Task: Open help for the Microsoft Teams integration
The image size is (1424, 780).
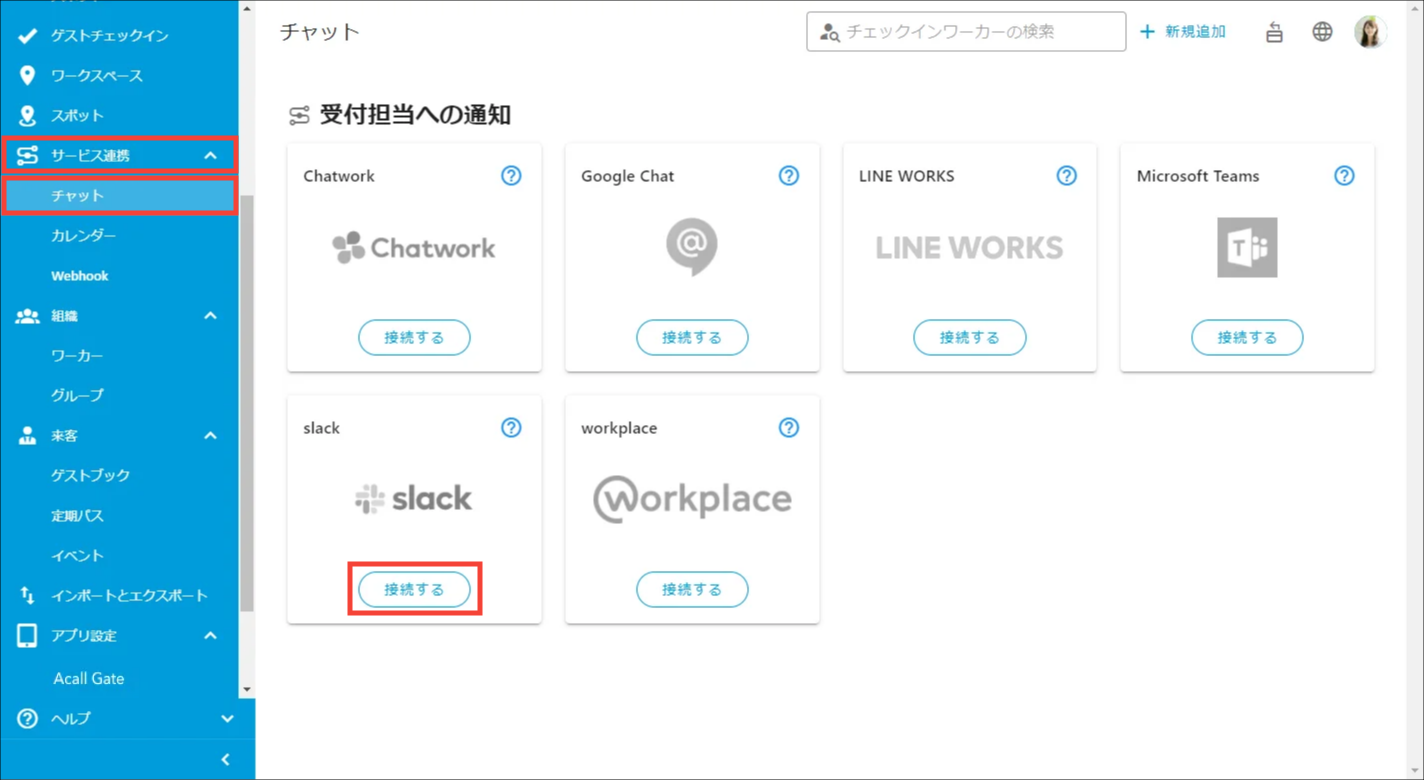Action: point(1345,176)
